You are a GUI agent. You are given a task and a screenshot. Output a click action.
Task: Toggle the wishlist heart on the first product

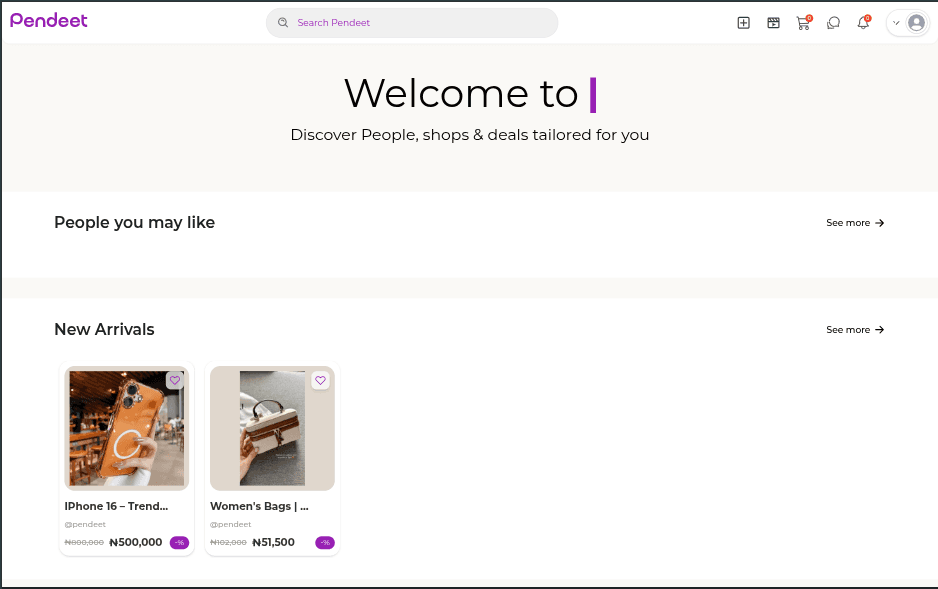point(175,380)
